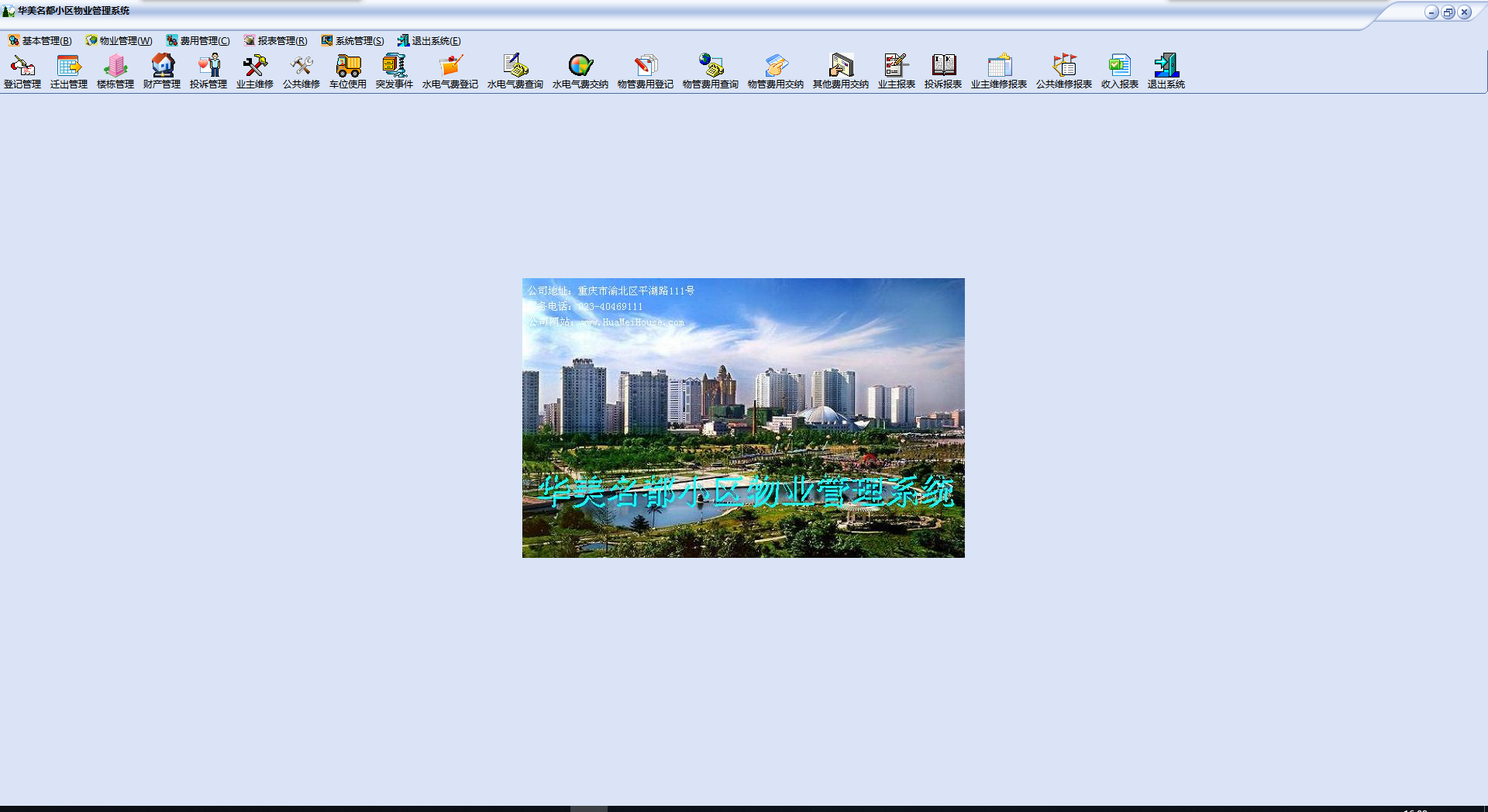Click the 车位使用 truck icon

point(348,71)
